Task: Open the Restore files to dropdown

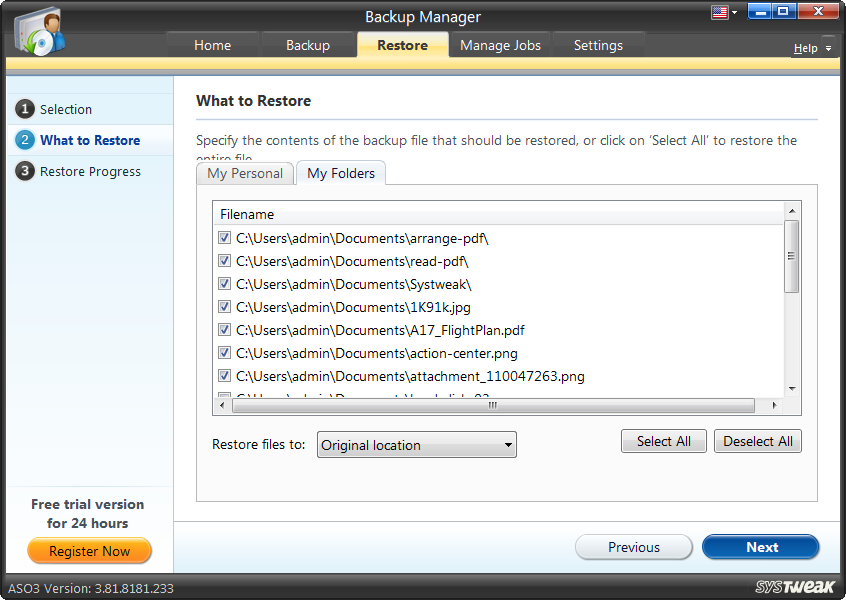Action: click(416, 444)
